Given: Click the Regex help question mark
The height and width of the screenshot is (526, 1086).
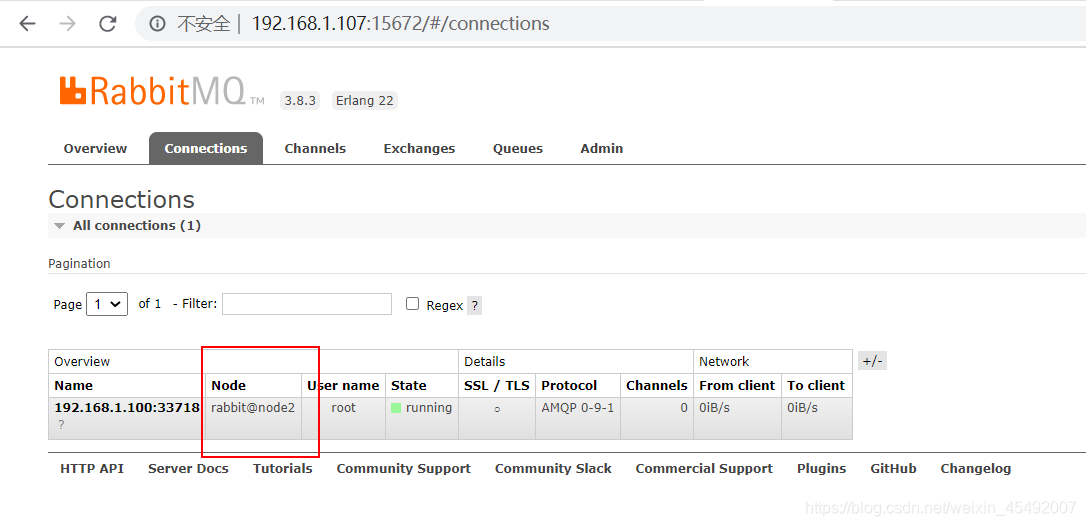Looking at the screenshot, I should point(474,305).
